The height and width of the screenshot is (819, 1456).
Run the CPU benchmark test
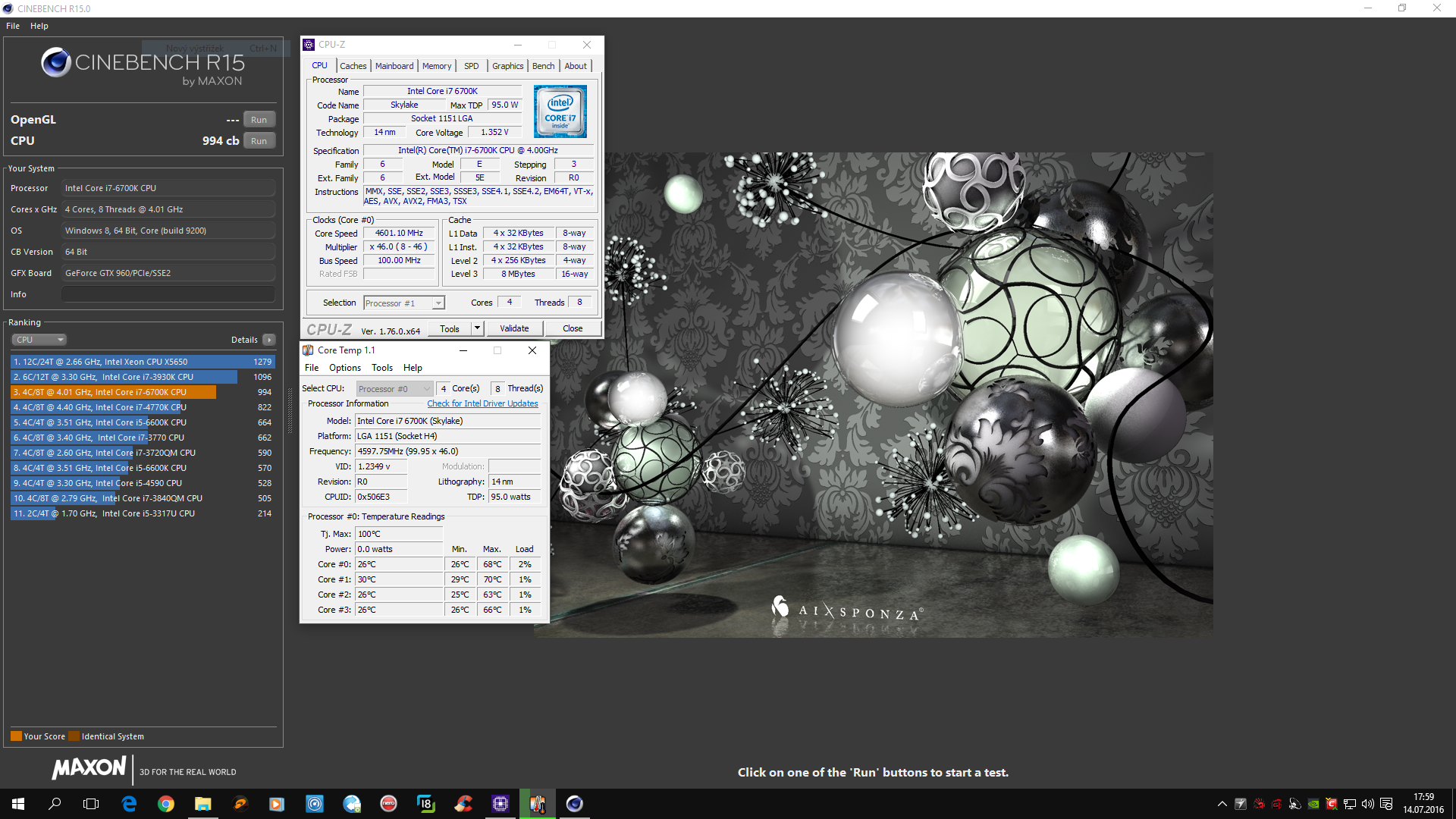click(x=259, y=141)
